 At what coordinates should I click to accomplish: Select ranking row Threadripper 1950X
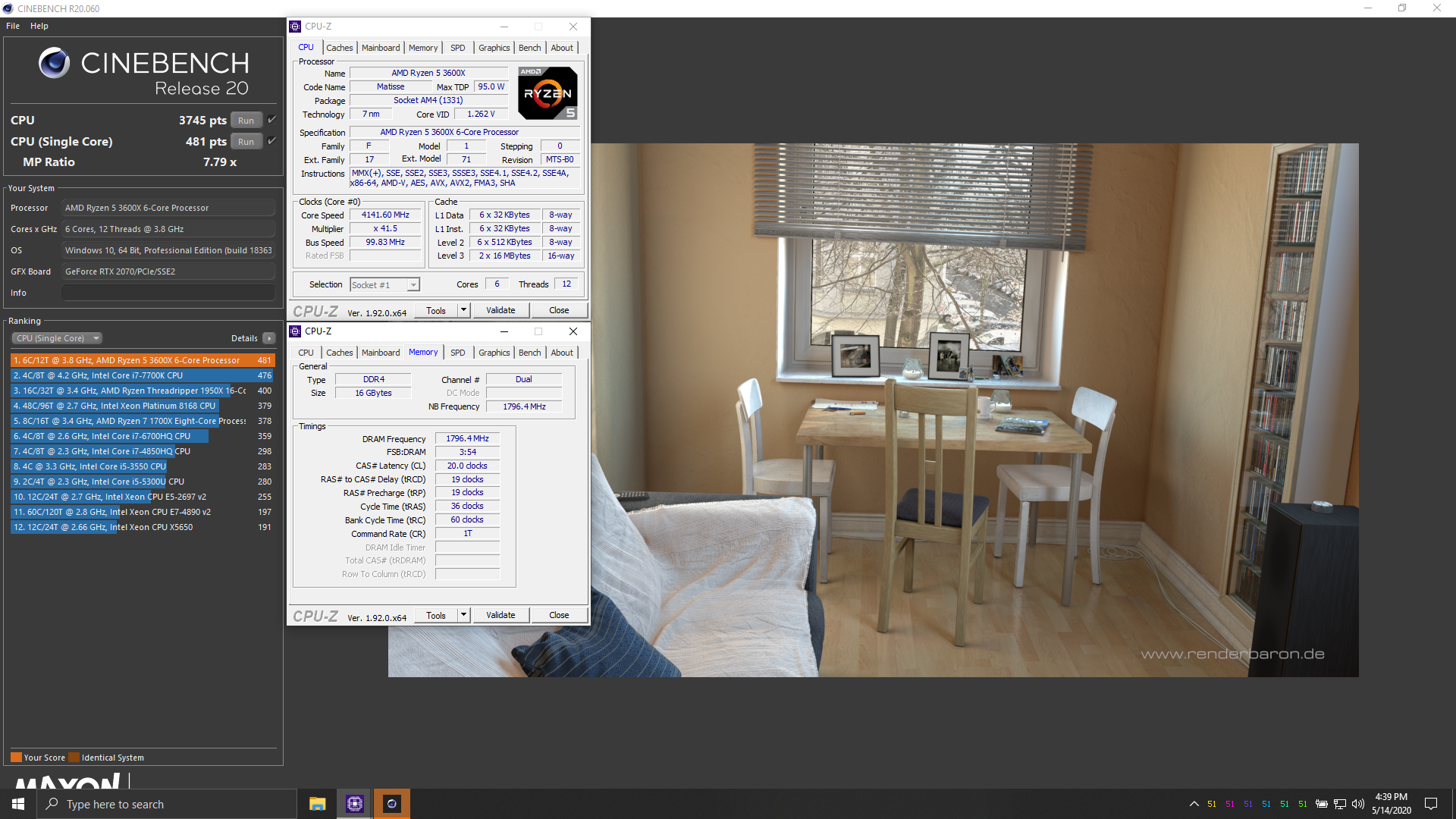[x=143, y=391]
